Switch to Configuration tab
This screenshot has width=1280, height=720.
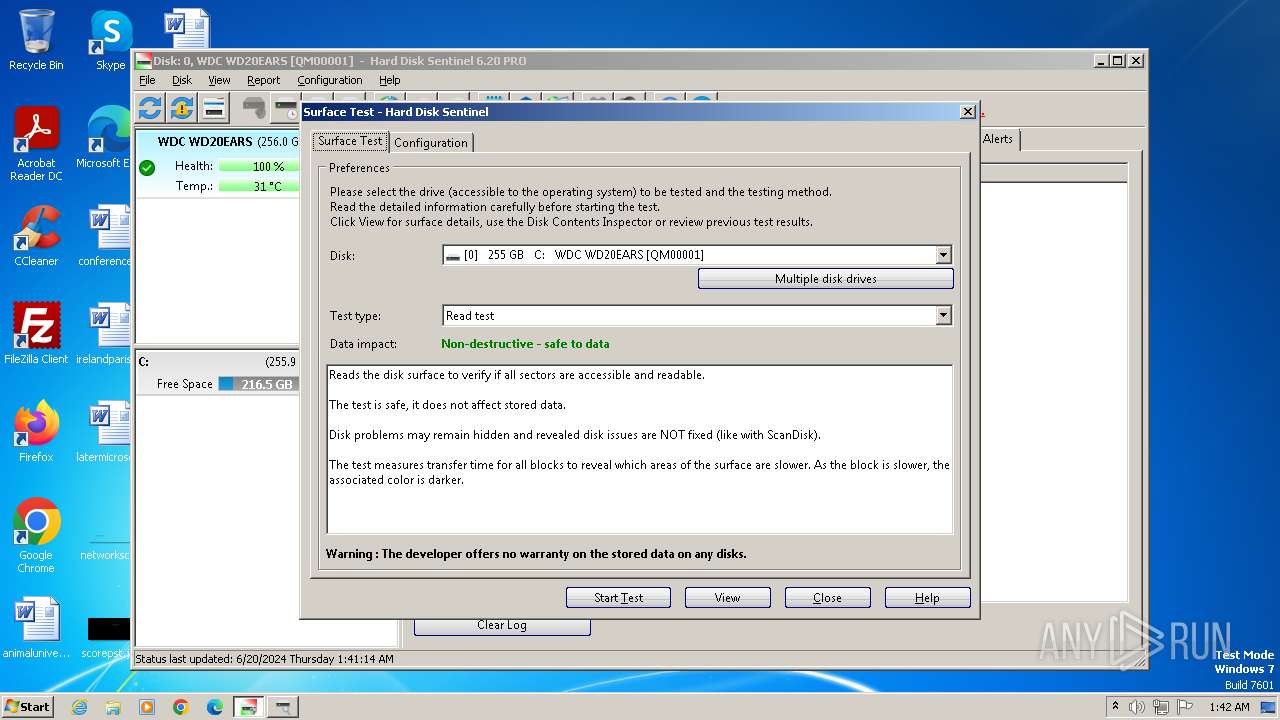click(431, 143)
